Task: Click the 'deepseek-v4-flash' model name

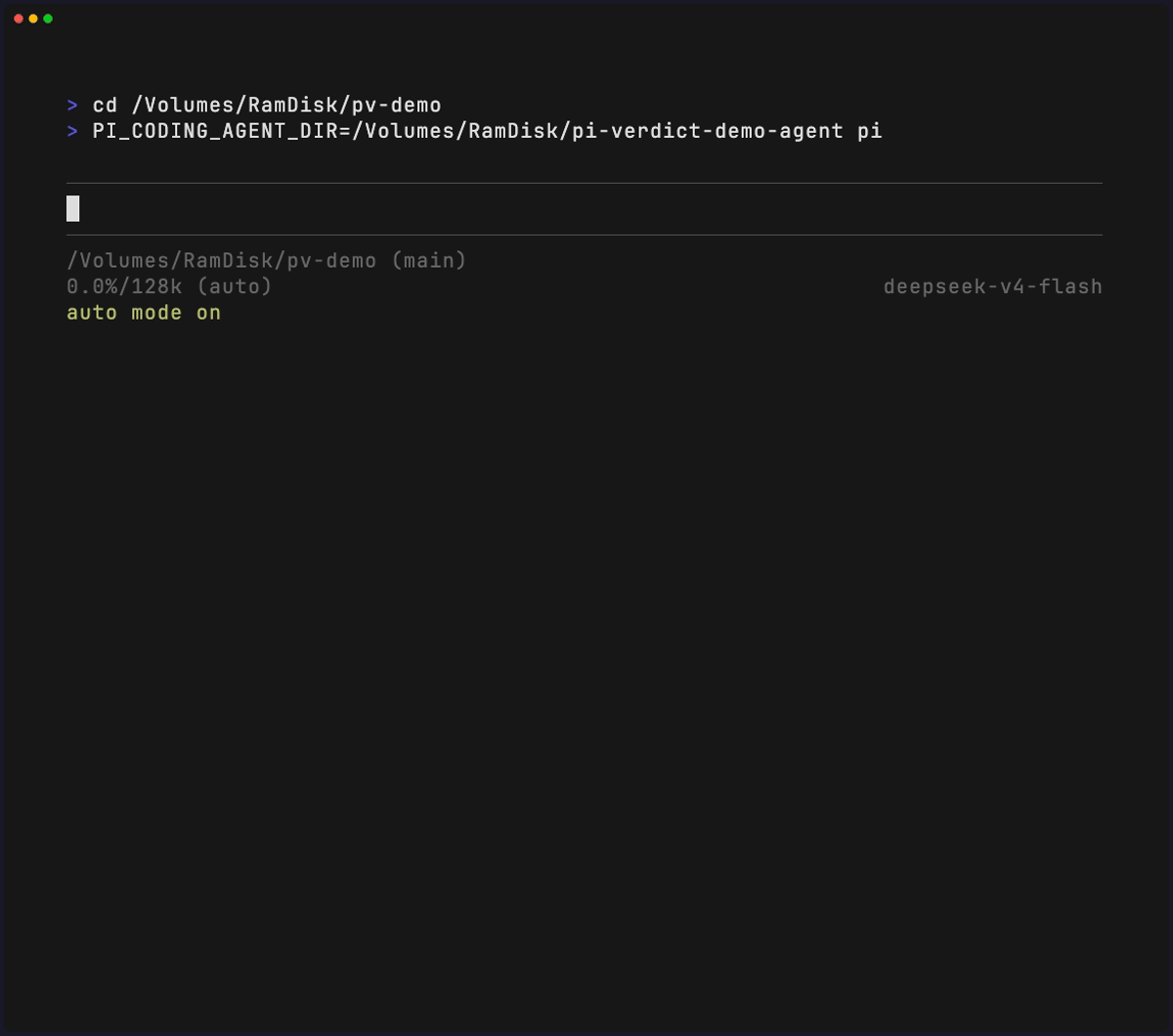Action: (x=992, y=286)
